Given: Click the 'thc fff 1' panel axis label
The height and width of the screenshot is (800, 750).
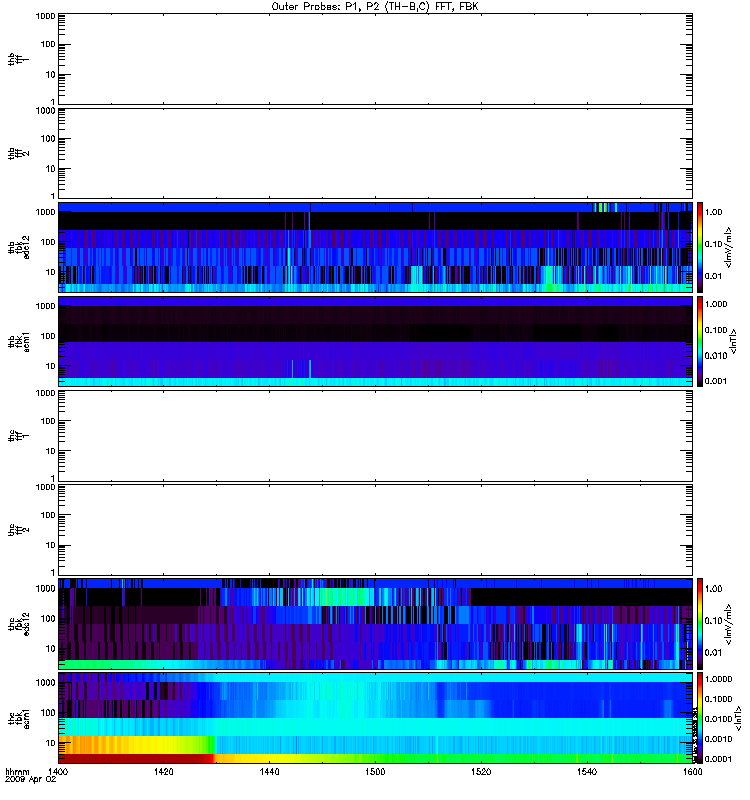Looking at the screenshot, I should click(18, 436).
